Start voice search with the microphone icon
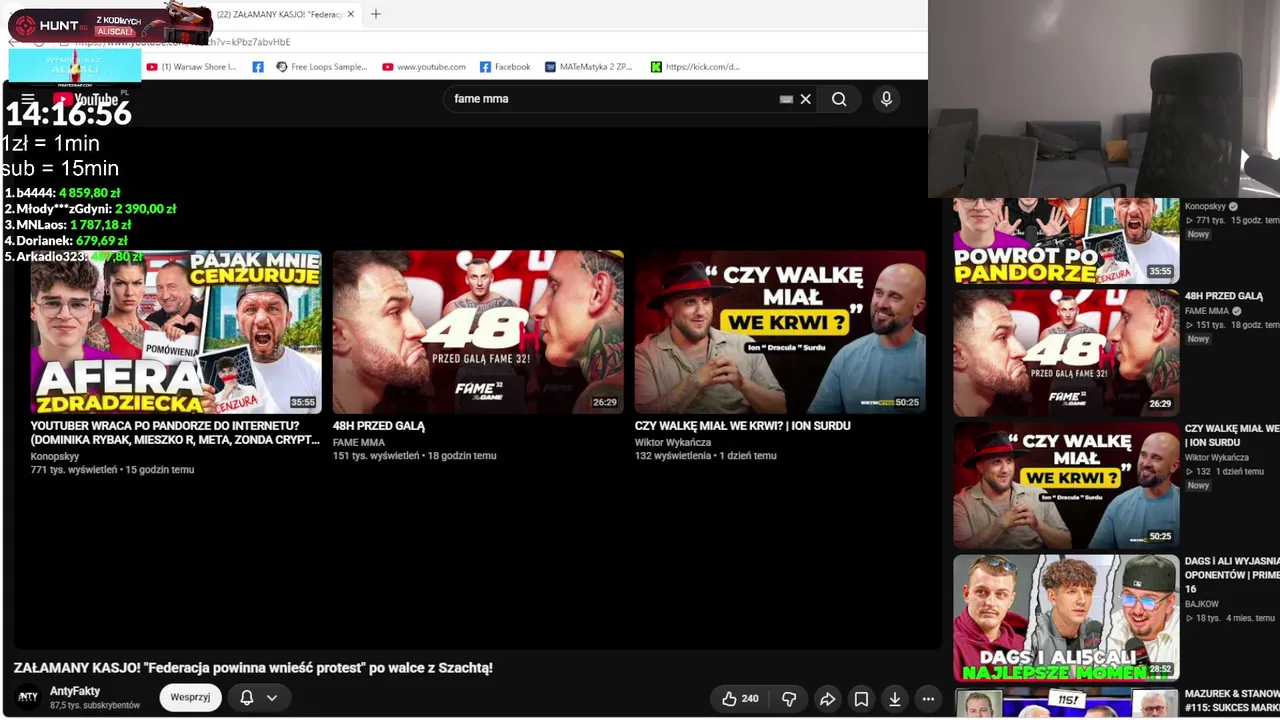1280x720 pixels. 886,99
